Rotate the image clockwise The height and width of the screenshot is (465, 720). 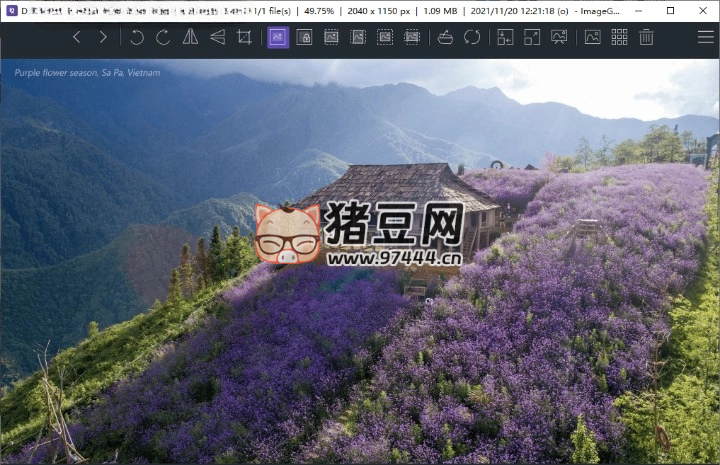163,37
